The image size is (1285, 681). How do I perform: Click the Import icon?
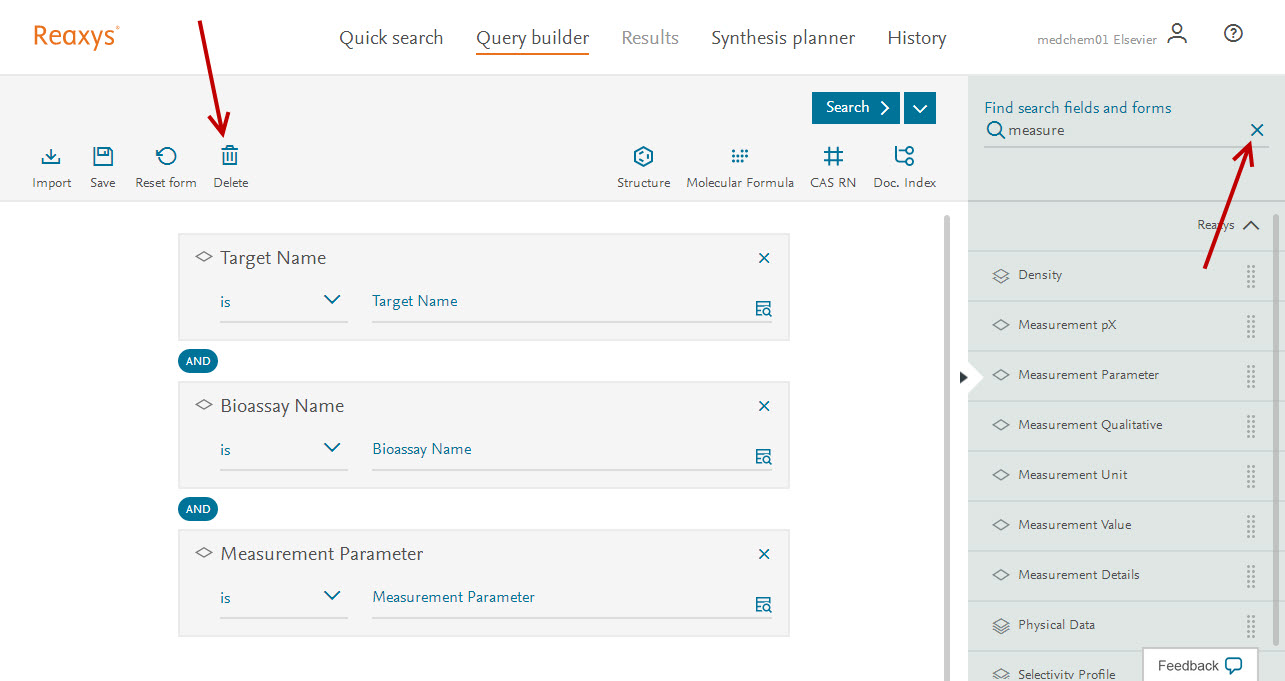tap(51, 157)
